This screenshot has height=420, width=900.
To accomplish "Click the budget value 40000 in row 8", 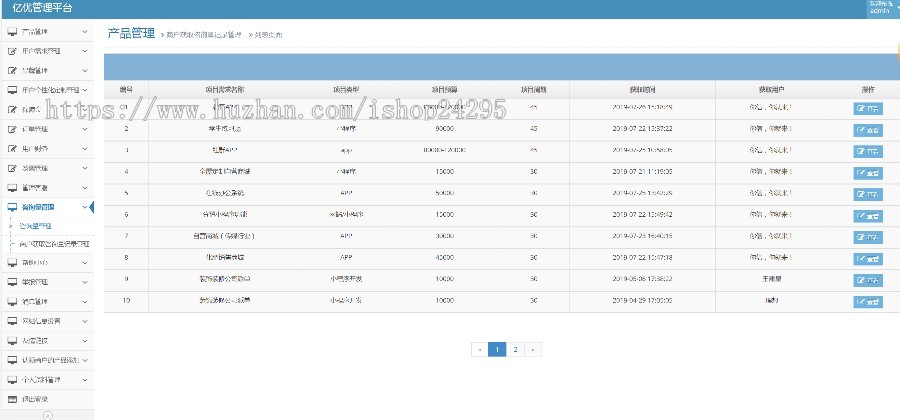I will (x=444, y=258).
